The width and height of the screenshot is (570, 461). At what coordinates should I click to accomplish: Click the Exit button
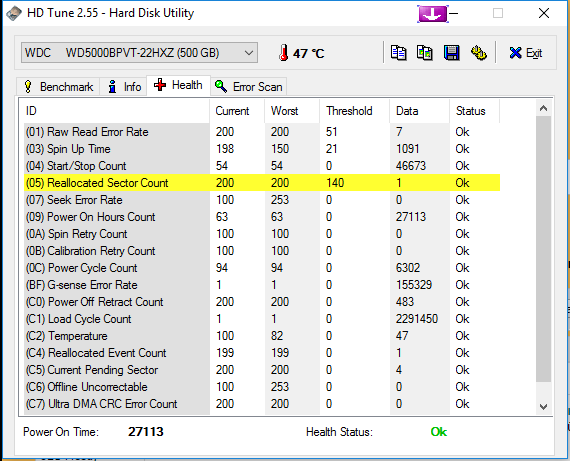(x=526, y=53)
